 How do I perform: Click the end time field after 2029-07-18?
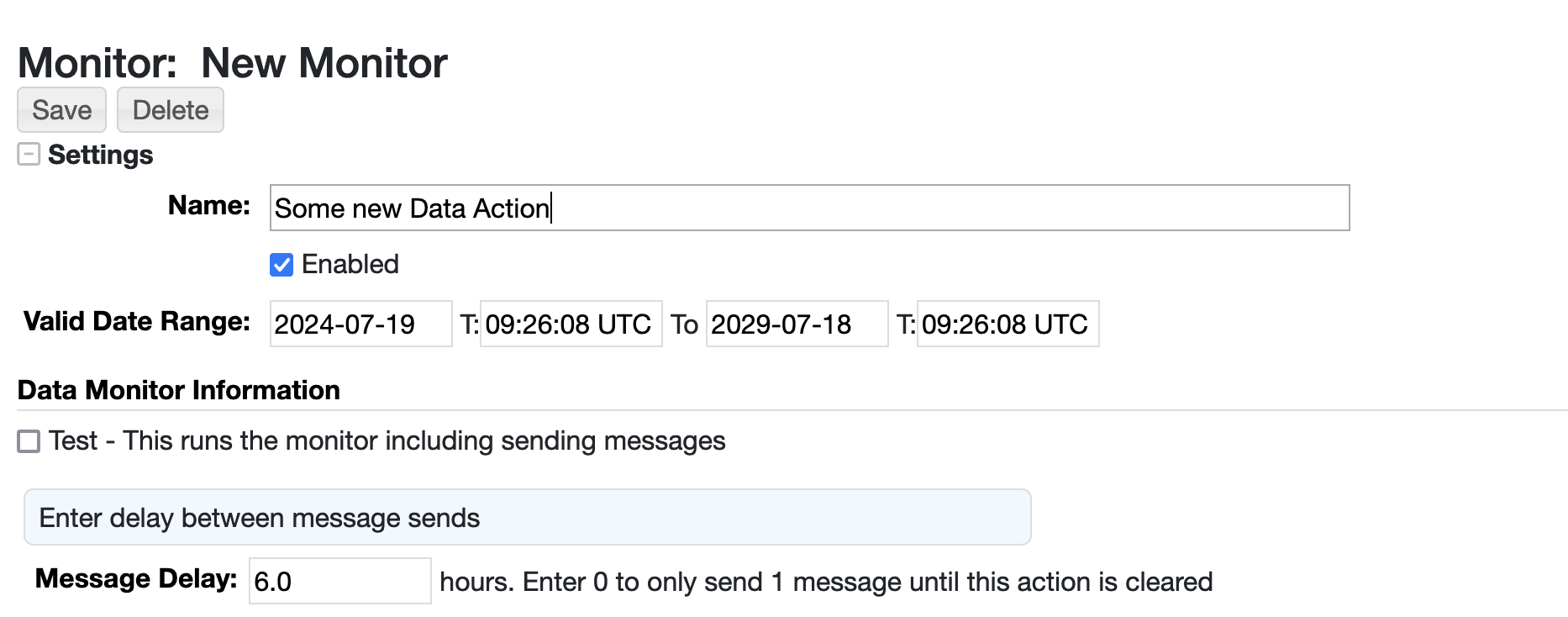[x=1007, y=324]
